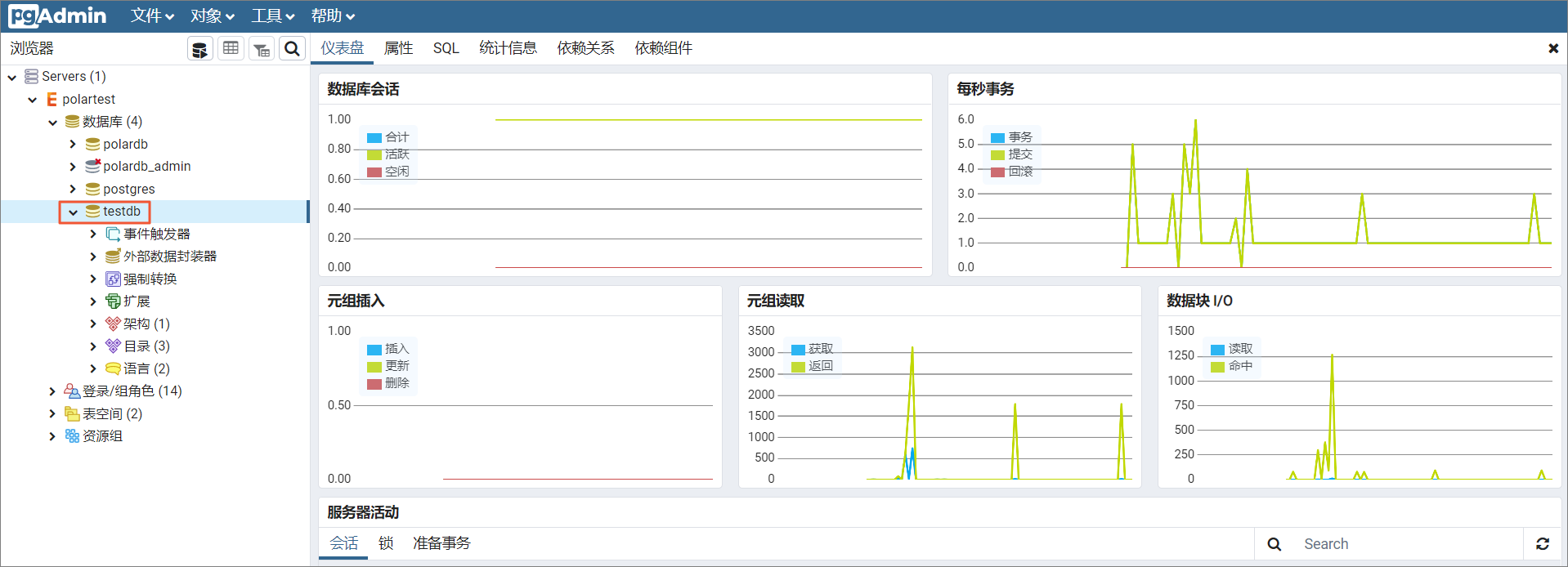Viewport: 1568px width, 567px height.
Task: Click the 表空间 tablespaces icon
Action: pyautogui.click(x=72, y=413)
